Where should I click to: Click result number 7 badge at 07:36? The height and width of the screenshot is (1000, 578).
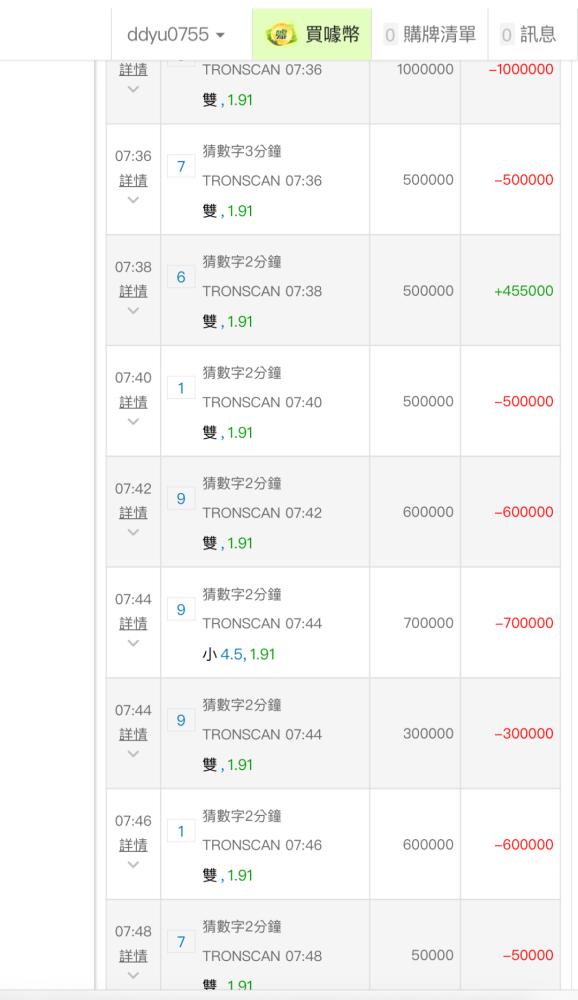(x=181, y=166)
